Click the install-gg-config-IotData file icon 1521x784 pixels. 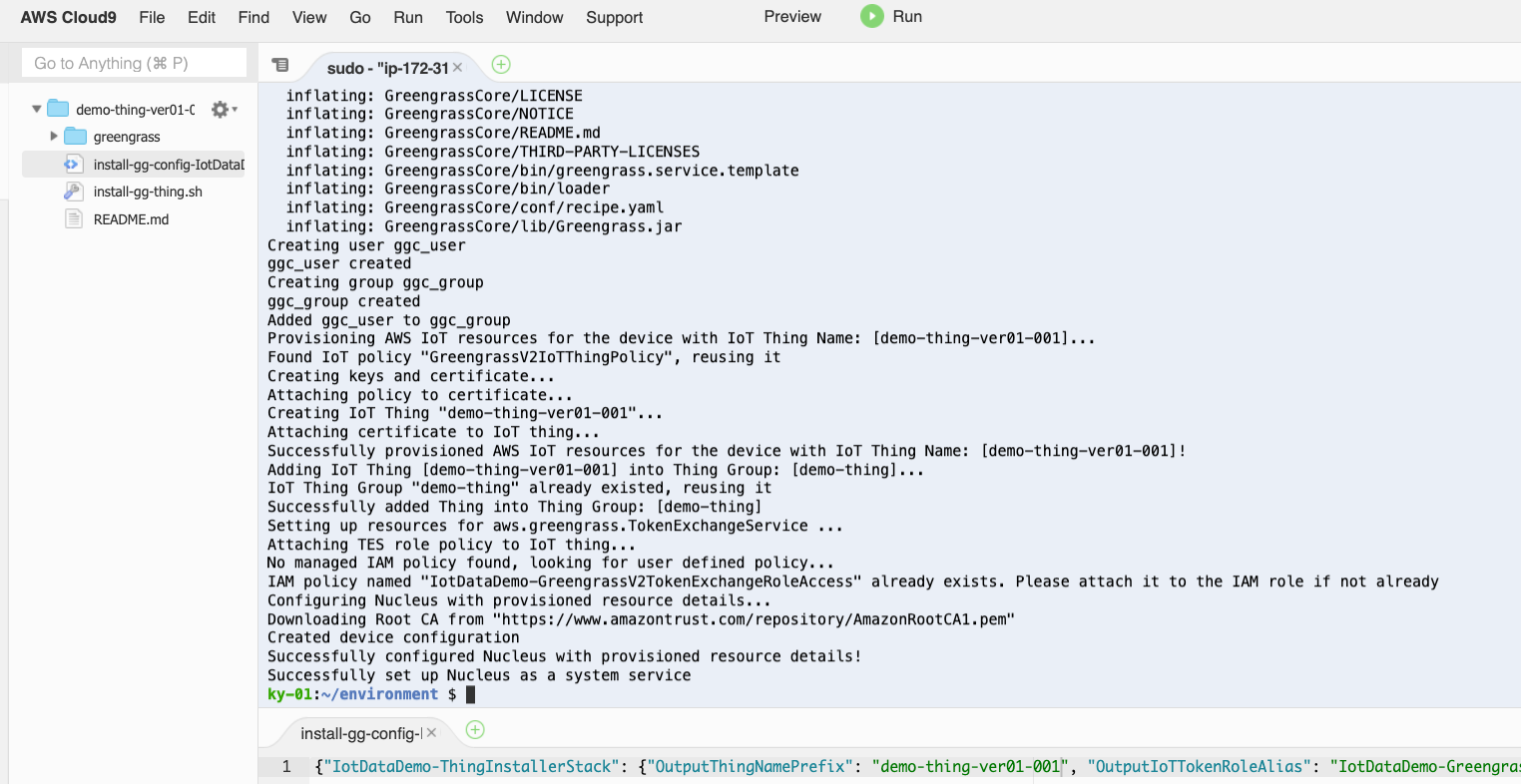pos(73,164)
